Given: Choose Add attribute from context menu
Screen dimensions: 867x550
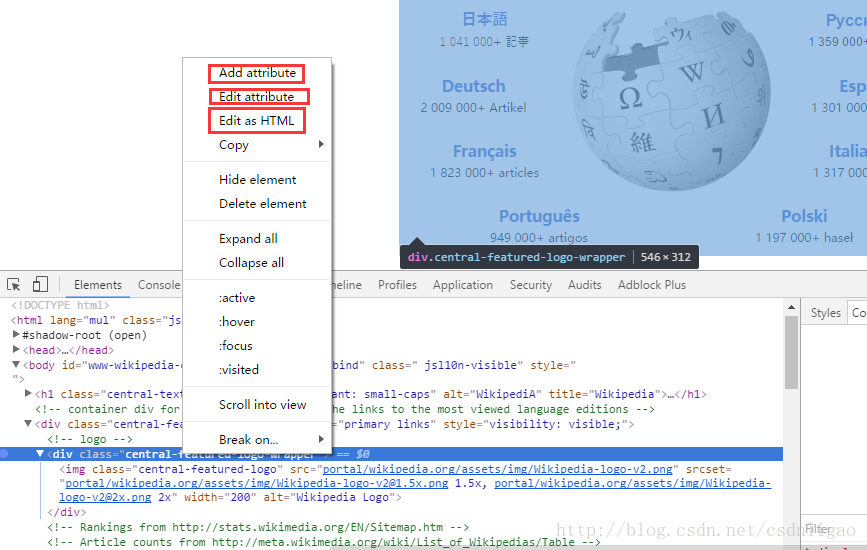Looking at the screenshot, I should pyautogui.click(x=257, y=73).
